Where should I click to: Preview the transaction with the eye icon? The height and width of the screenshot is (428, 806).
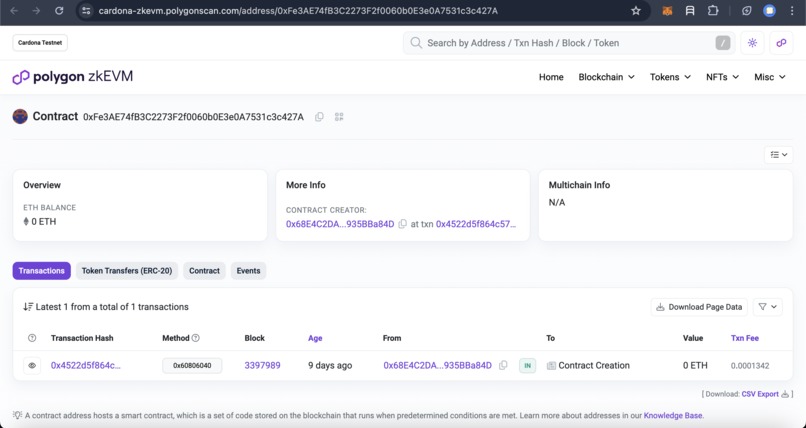point(32,366)
